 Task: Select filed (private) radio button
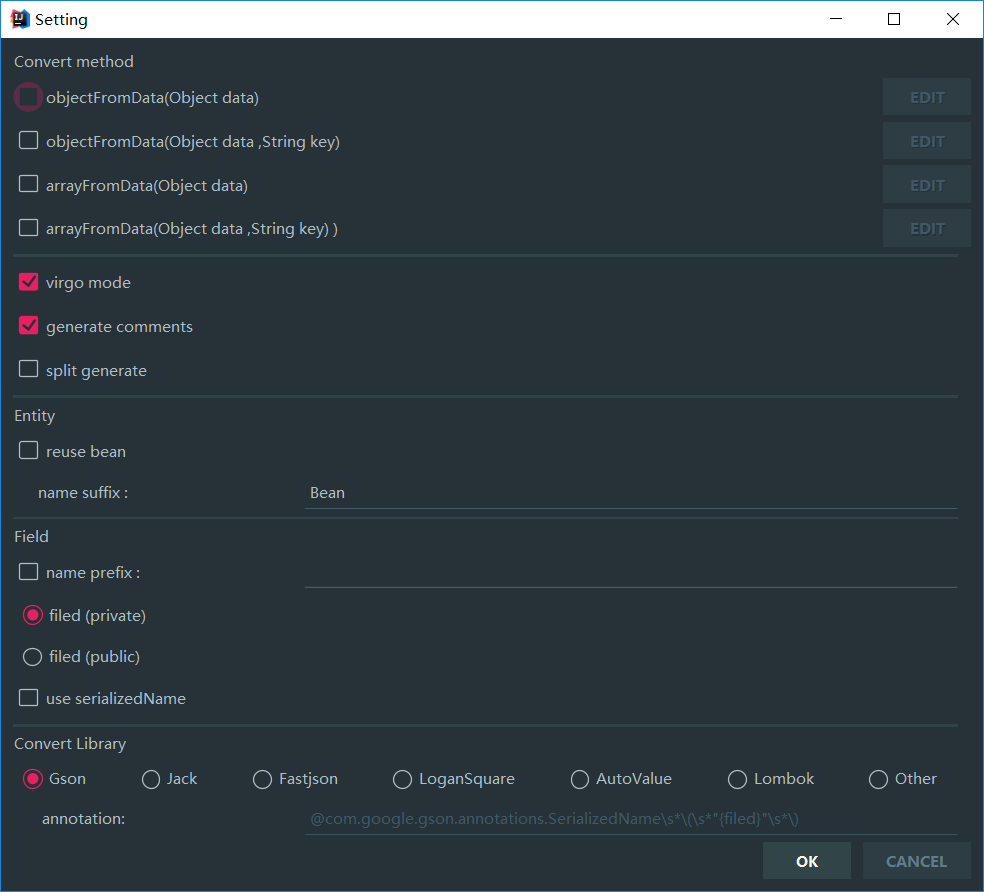pyautogui.click(x=32, y=615)
